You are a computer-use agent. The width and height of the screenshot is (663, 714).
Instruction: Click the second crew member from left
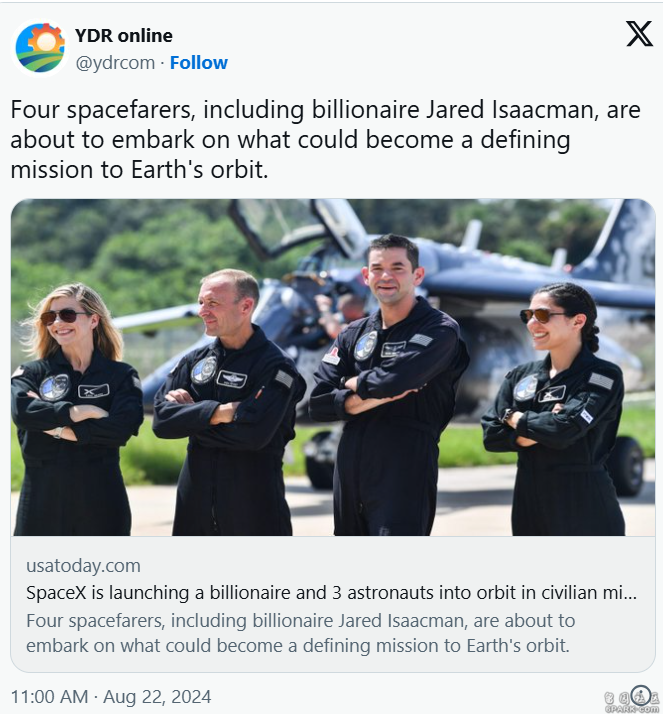click(229, 402)
